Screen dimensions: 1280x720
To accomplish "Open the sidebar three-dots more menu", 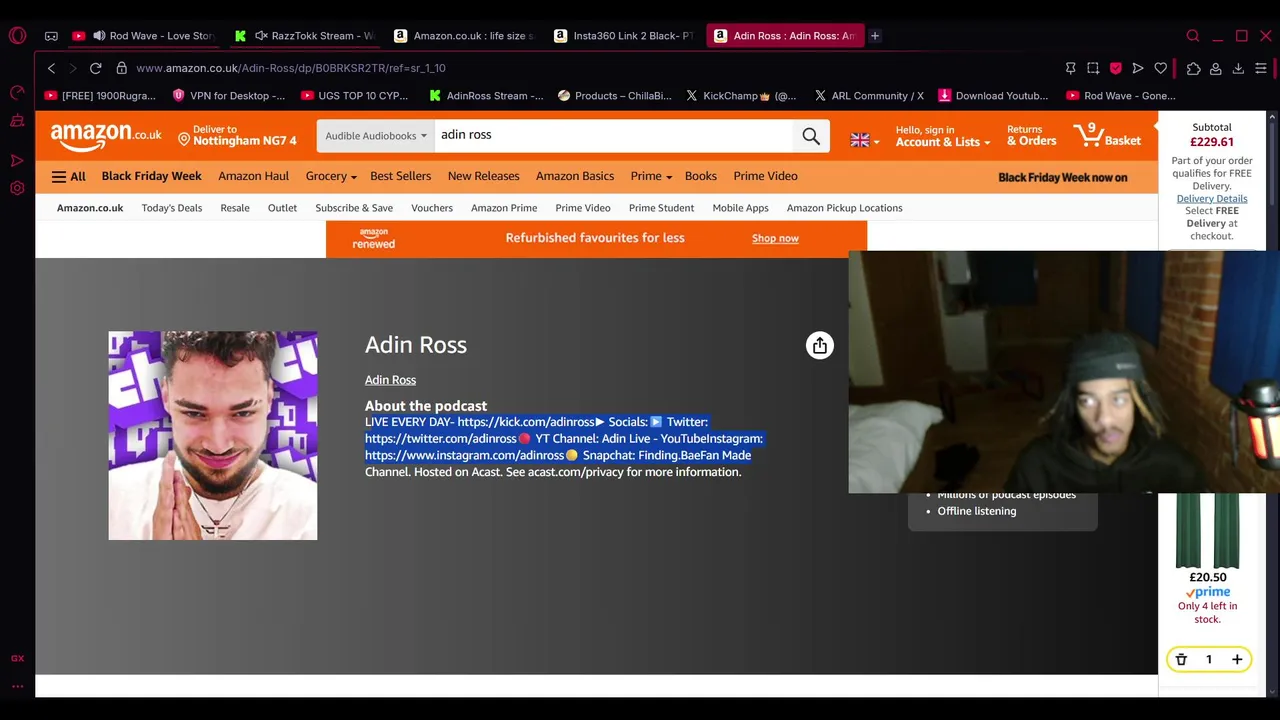I will (x=17, y=686).
